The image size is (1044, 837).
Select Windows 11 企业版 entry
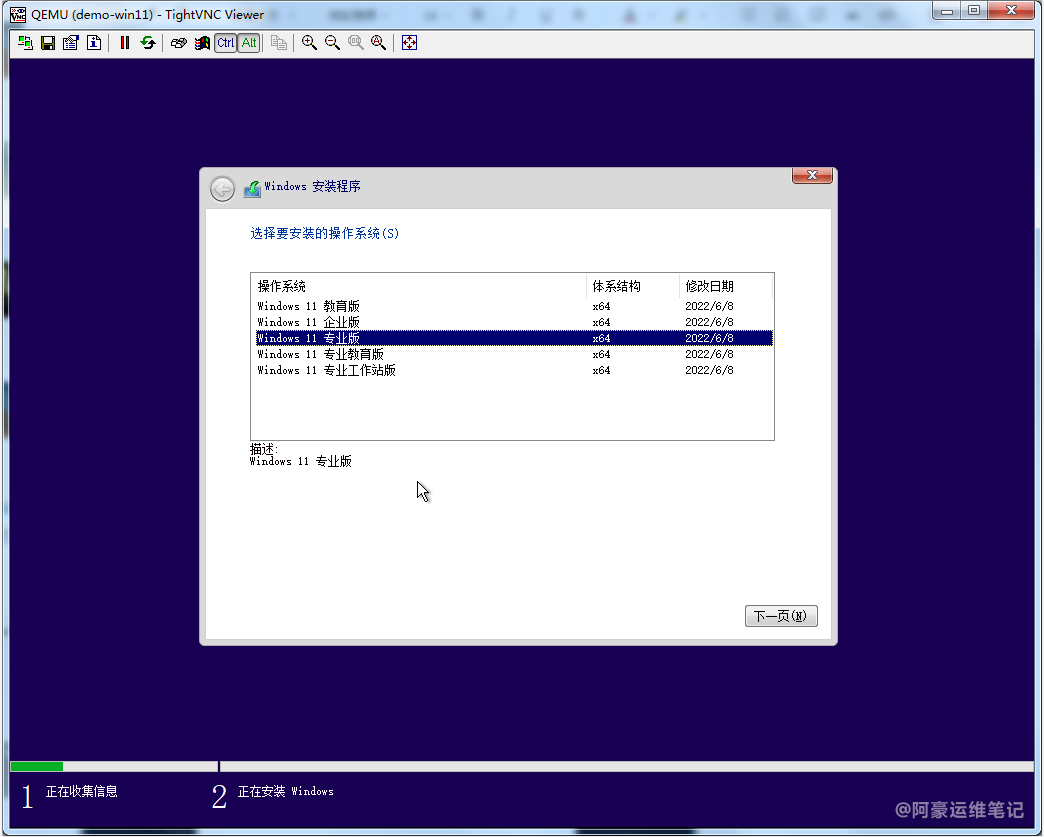point(308,322)
